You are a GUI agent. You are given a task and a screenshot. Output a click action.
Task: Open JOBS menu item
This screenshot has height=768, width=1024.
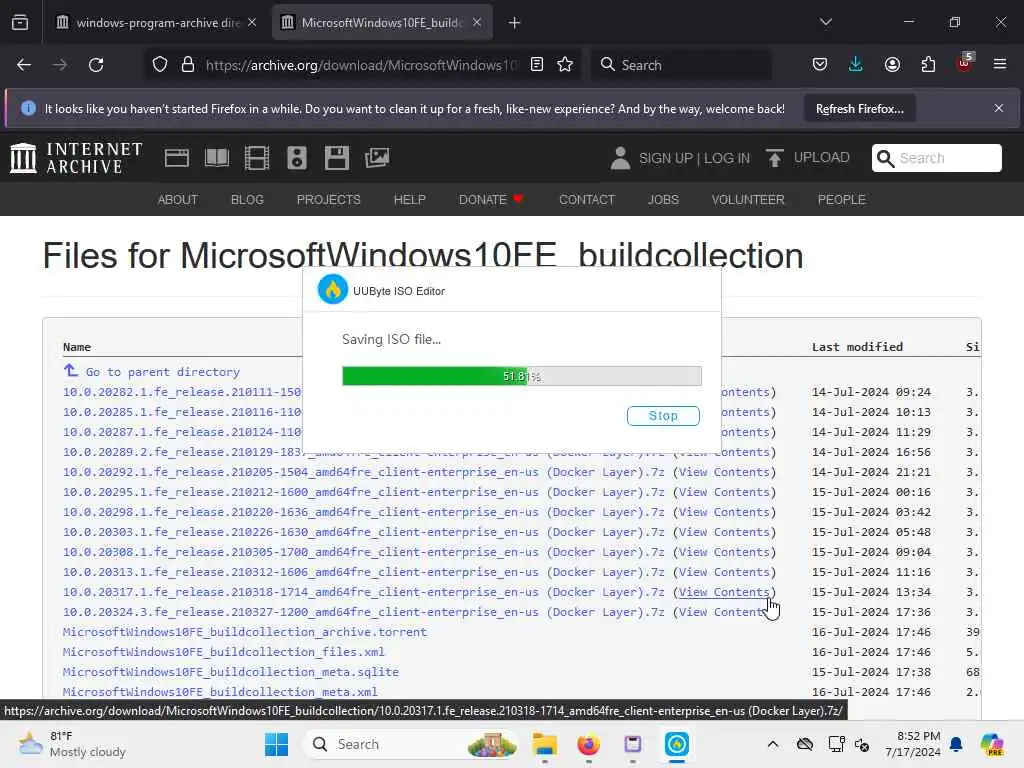point(663,200)
